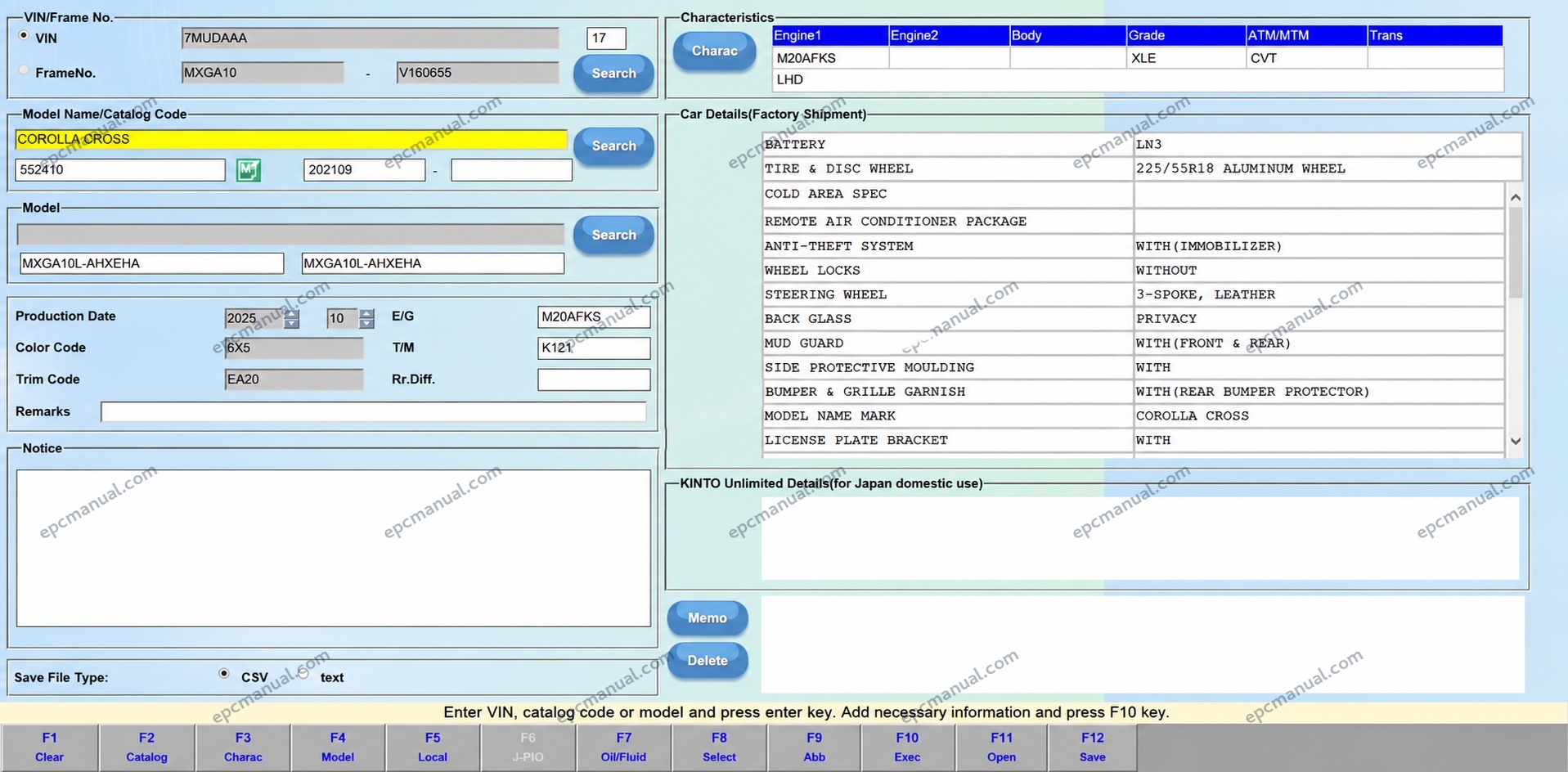Open F5 Local function
The height and width of the screenshot is (772, 1568).
click(x=433, y=747)
